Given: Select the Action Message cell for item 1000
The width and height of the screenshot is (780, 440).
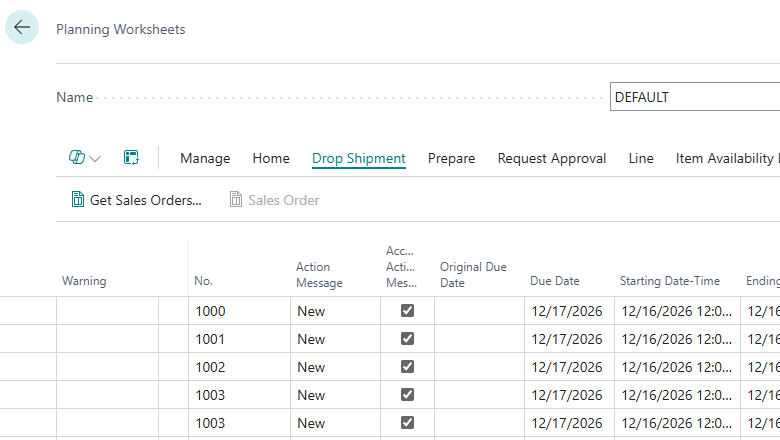Looking at the screenshot, I should (x=336, y=311).
